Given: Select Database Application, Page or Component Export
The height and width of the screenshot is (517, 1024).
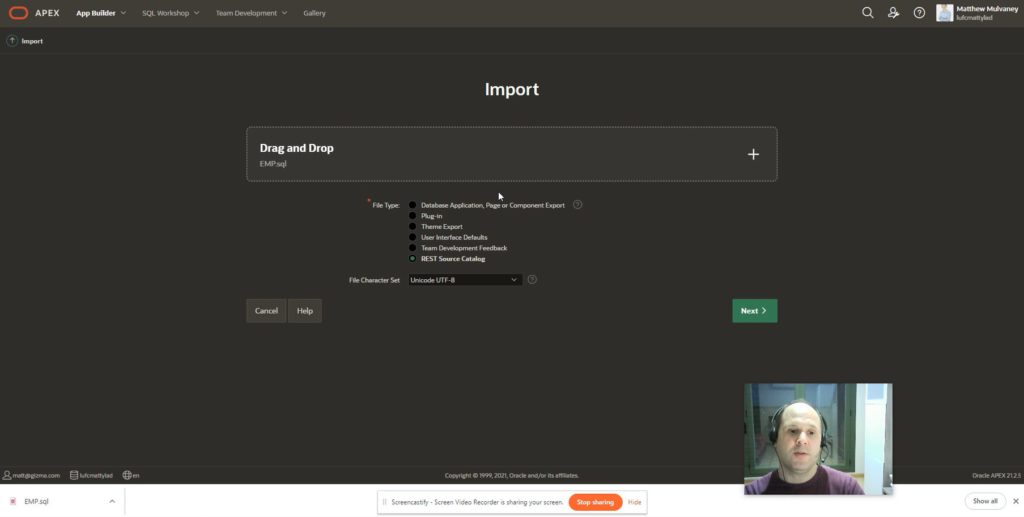Looking at the screenshot, I should point(412,205).
